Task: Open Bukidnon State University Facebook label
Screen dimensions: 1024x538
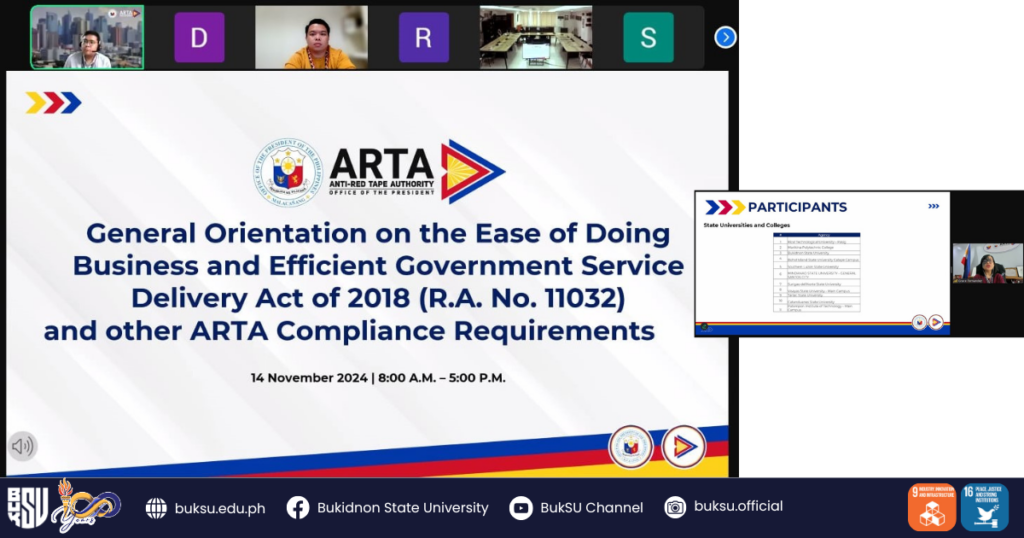Action: pos(403,508)
